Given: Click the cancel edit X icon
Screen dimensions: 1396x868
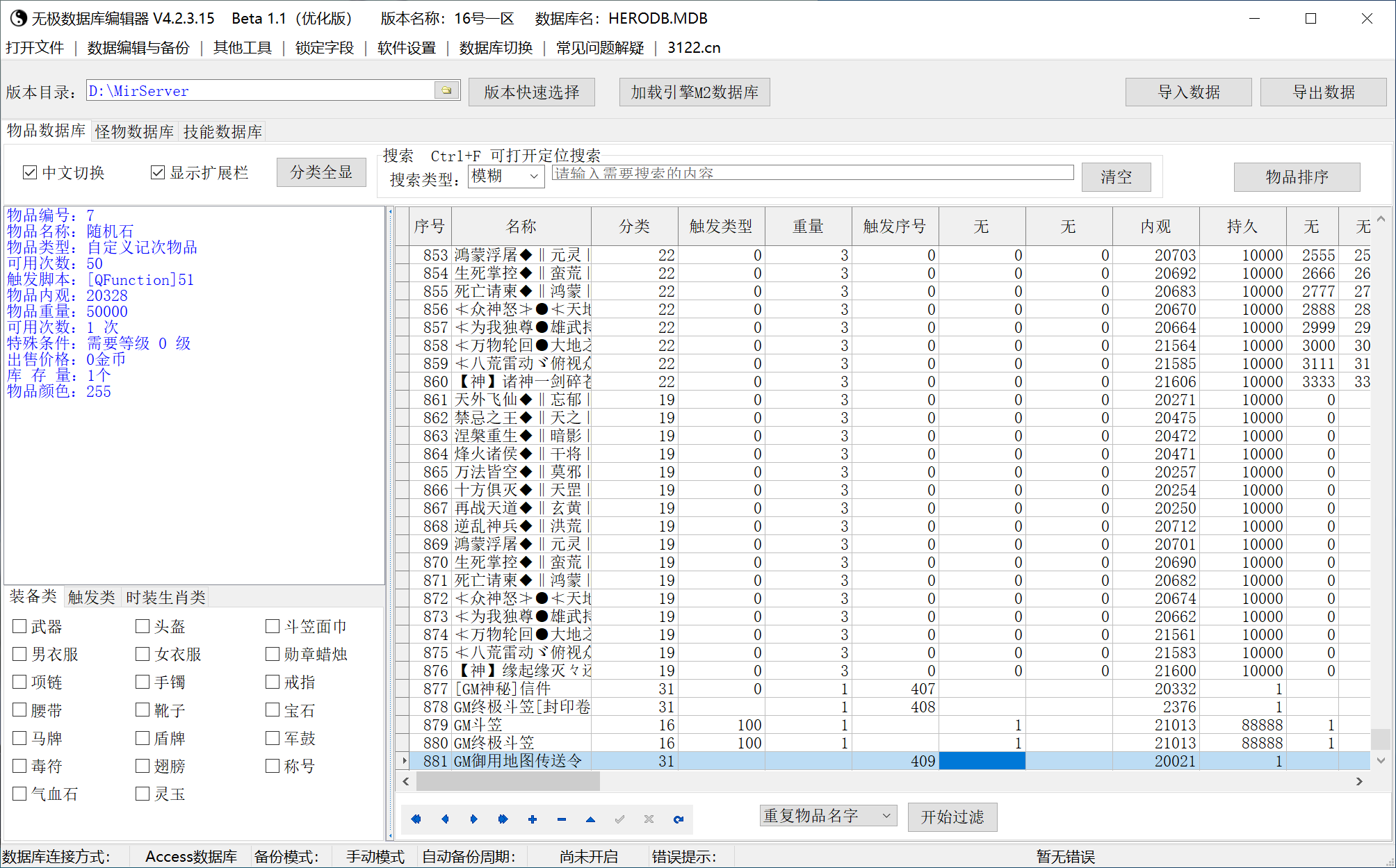Looking at the screenshot, I should click(649, 819).
